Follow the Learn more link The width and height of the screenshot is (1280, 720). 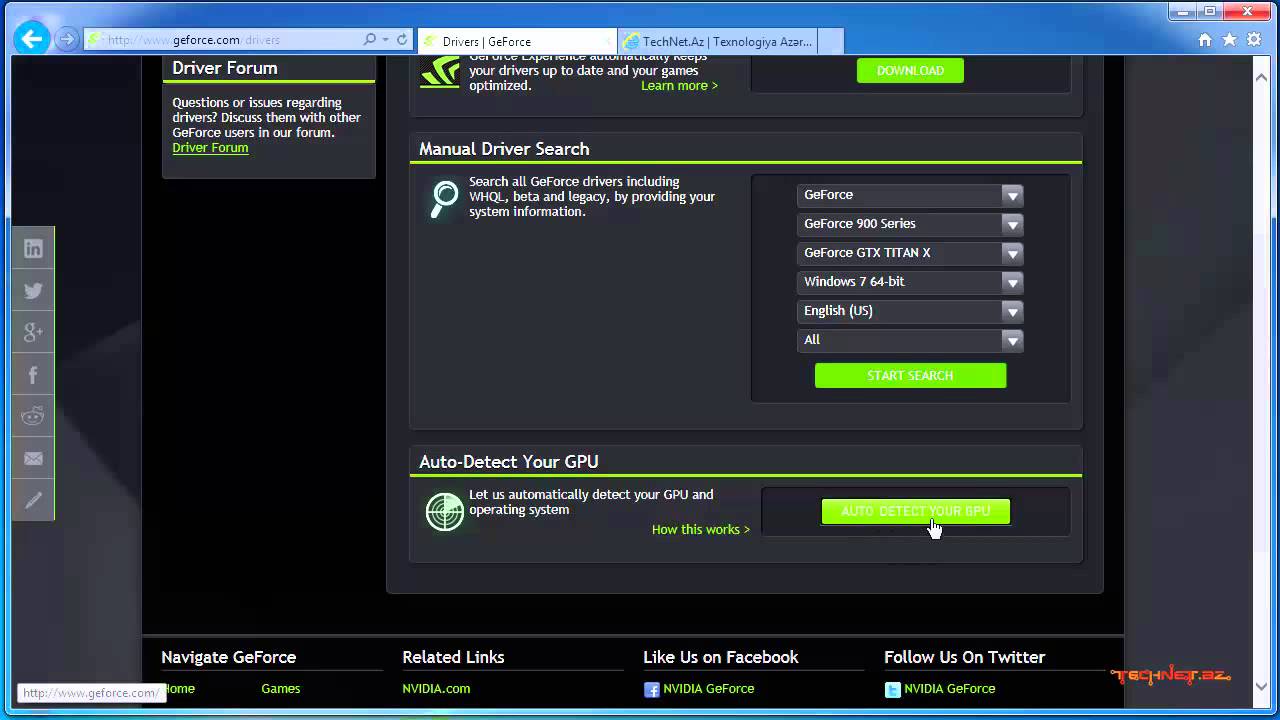coord(679,86)
